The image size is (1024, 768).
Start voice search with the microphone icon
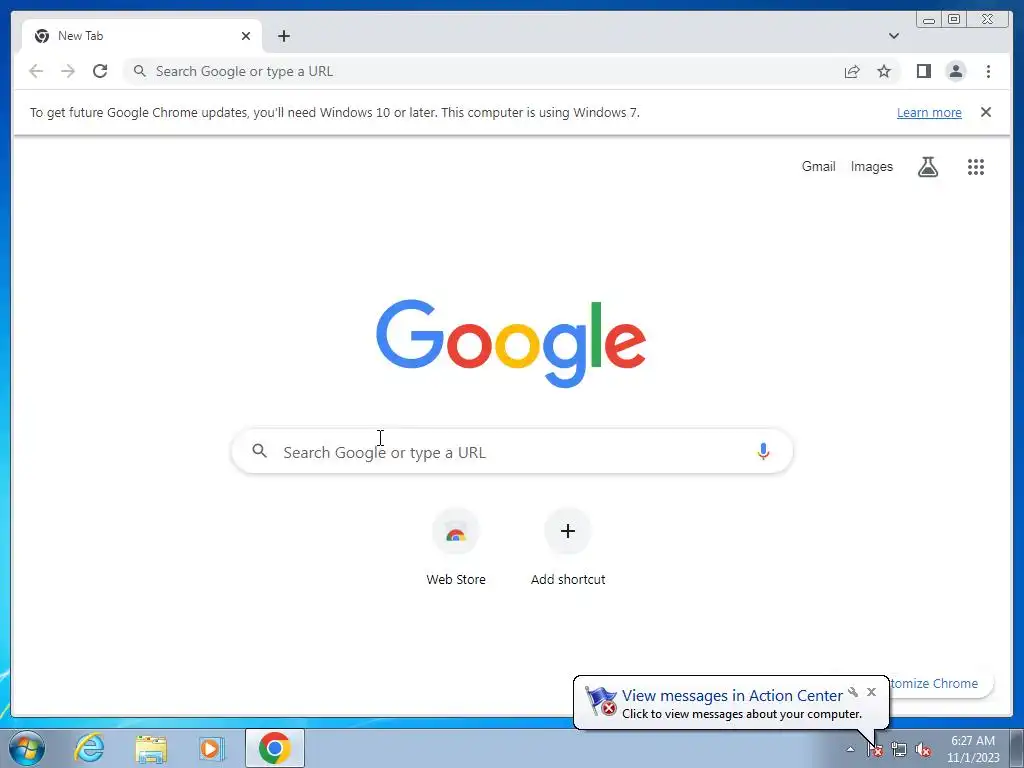pos(763,451)
